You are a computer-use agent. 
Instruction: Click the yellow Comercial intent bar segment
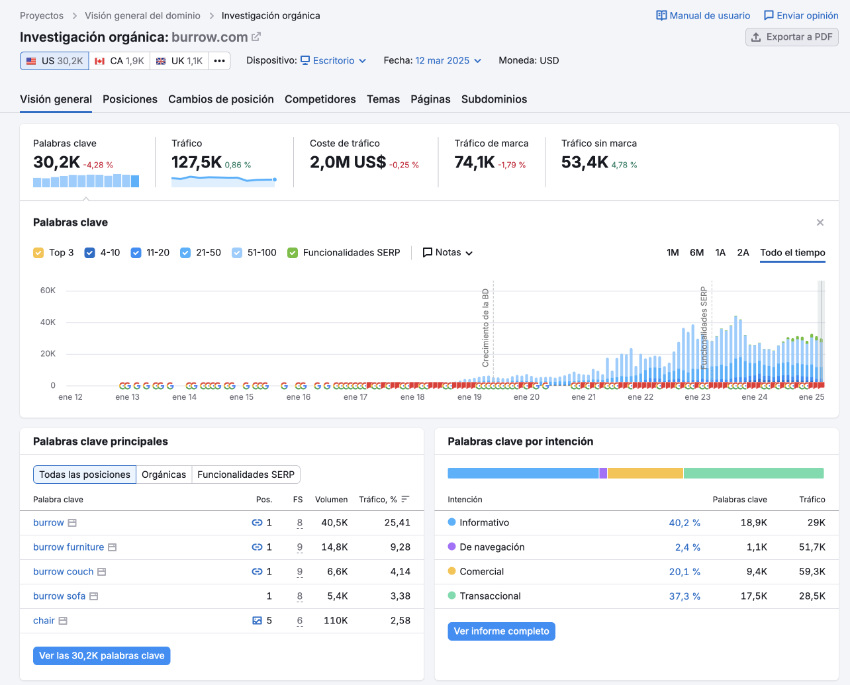645,473
